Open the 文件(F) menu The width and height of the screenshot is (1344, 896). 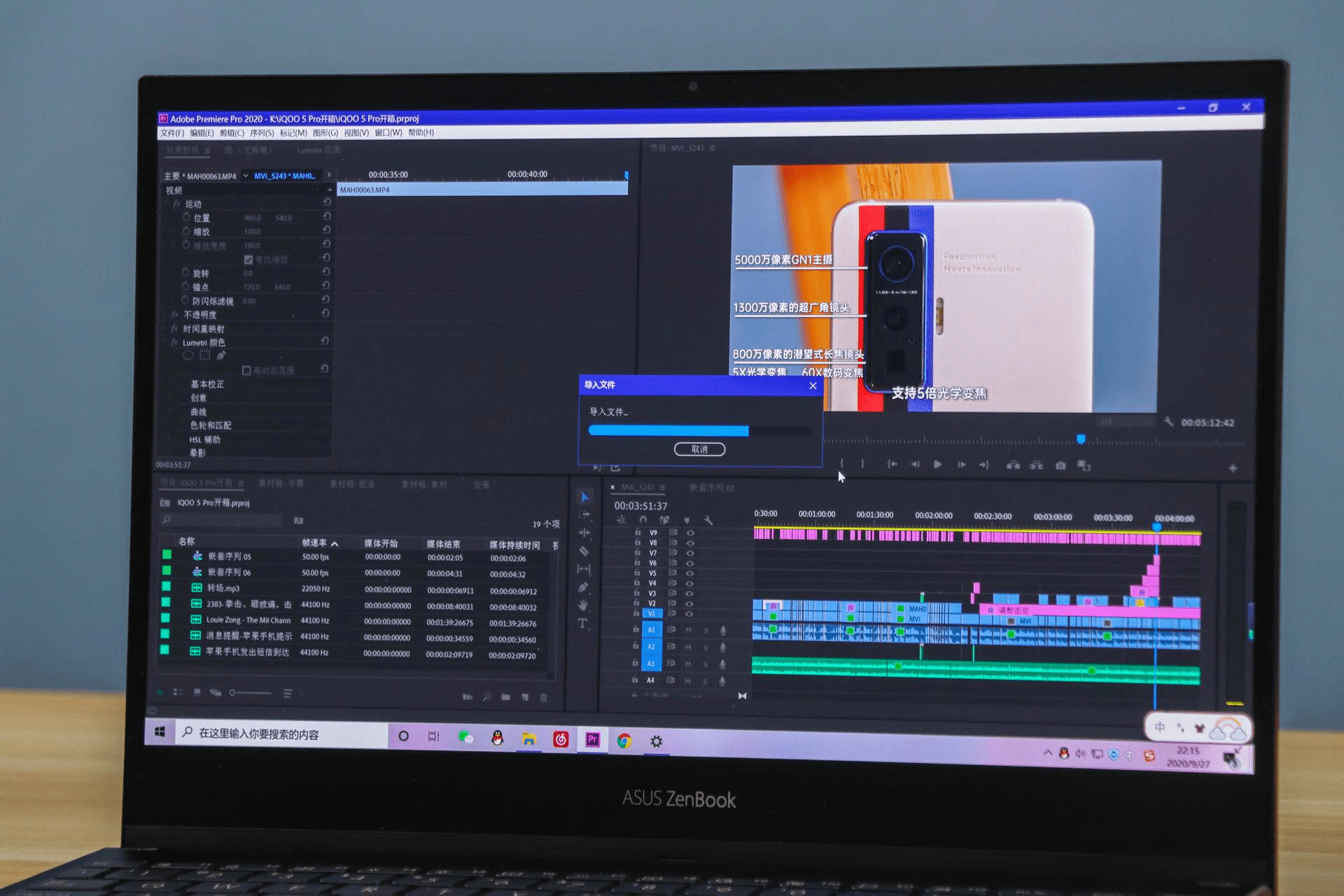[172, 133]
